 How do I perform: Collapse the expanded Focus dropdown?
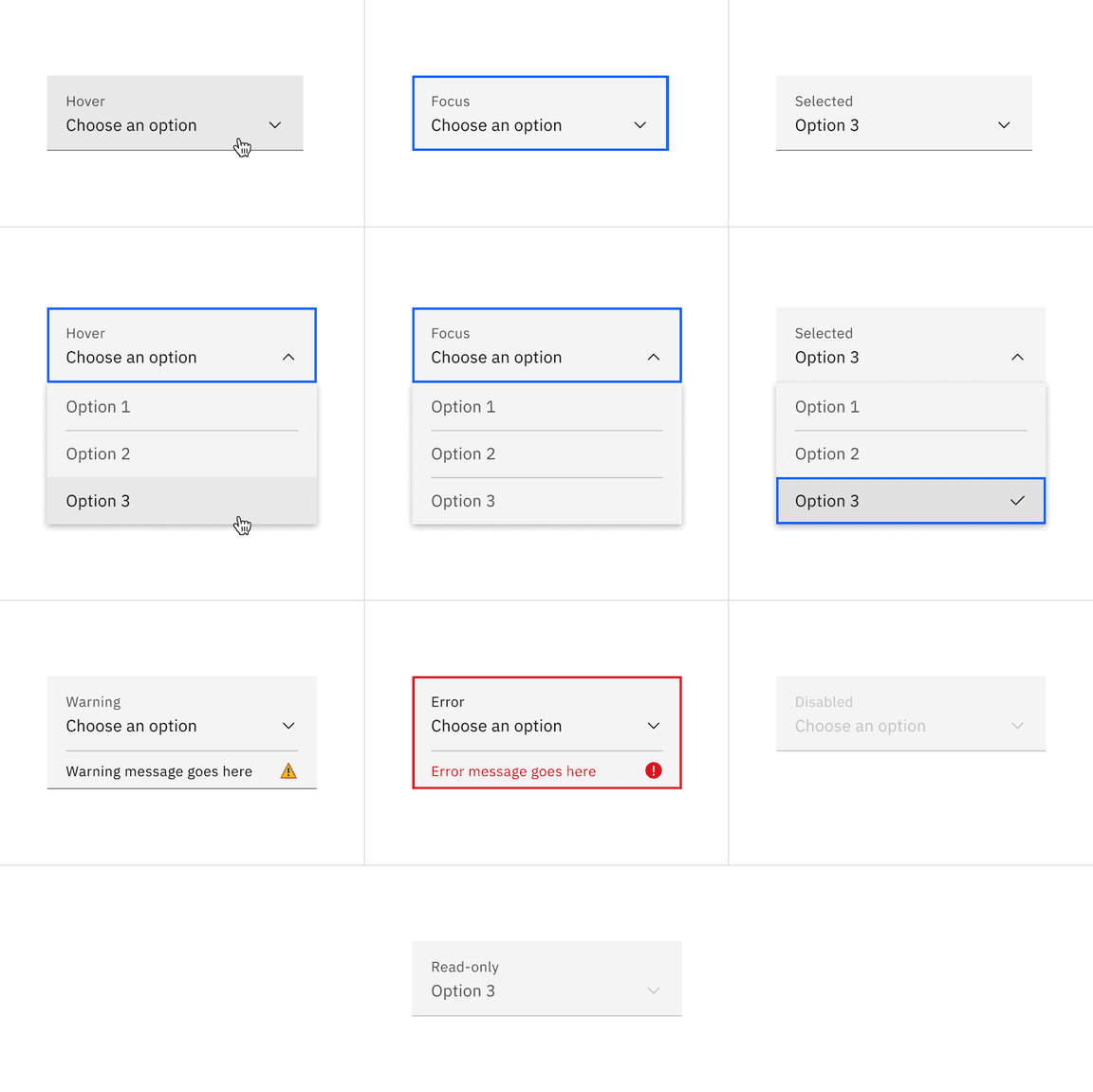pos(653,357)
